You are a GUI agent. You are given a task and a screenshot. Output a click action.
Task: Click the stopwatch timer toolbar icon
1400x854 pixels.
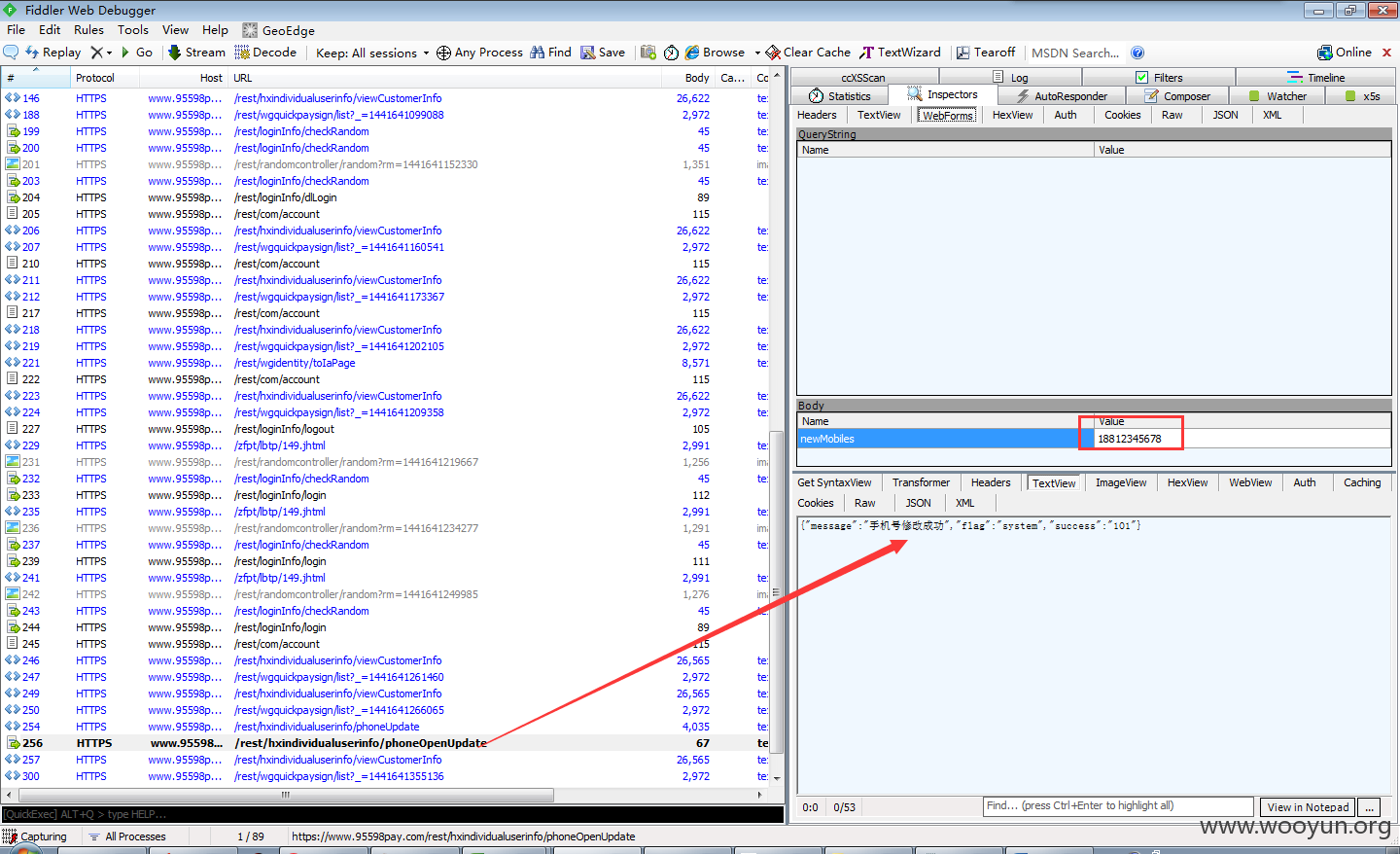click(x=671, y=53)
